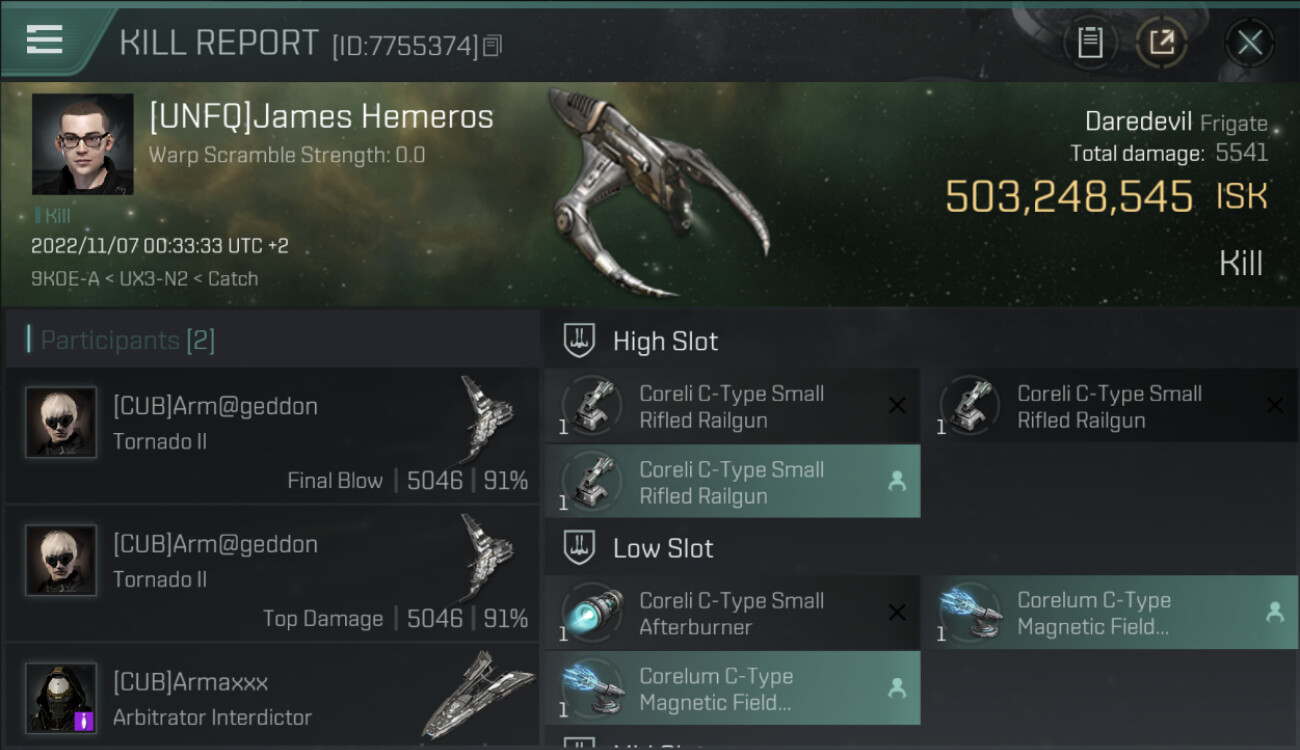
Task: Select Arm@geddon Top Damage entry
Action: pyautogui.click(x=272, y=573)
